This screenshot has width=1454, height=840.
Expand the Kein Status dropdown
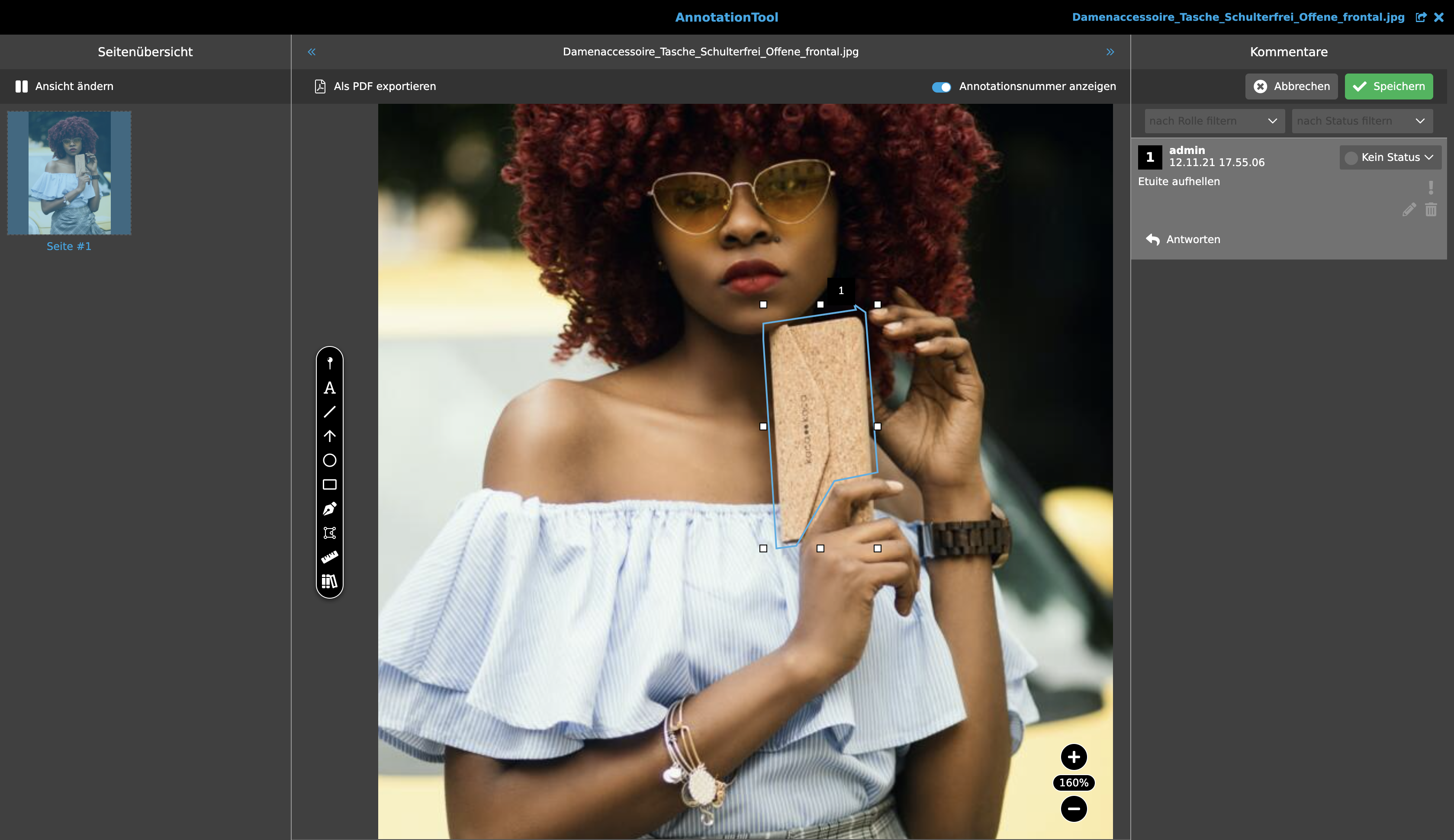coord(1390,157)
